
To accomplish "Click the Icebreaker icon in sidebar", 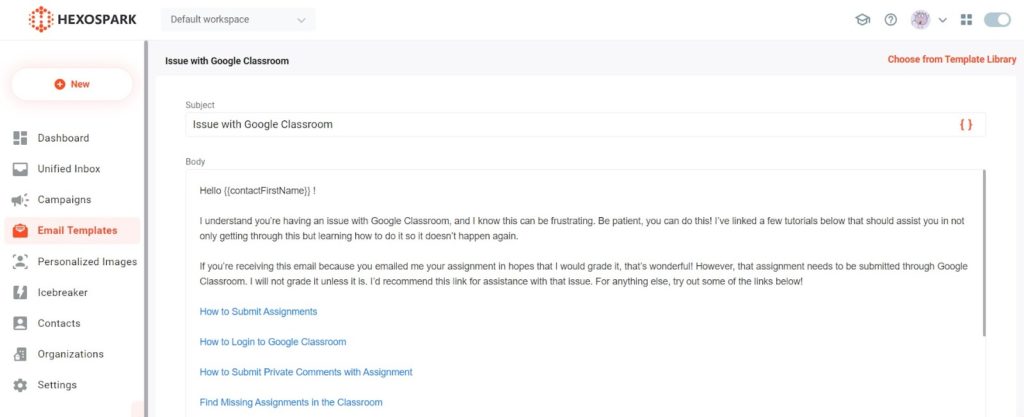I will point(20,293).
